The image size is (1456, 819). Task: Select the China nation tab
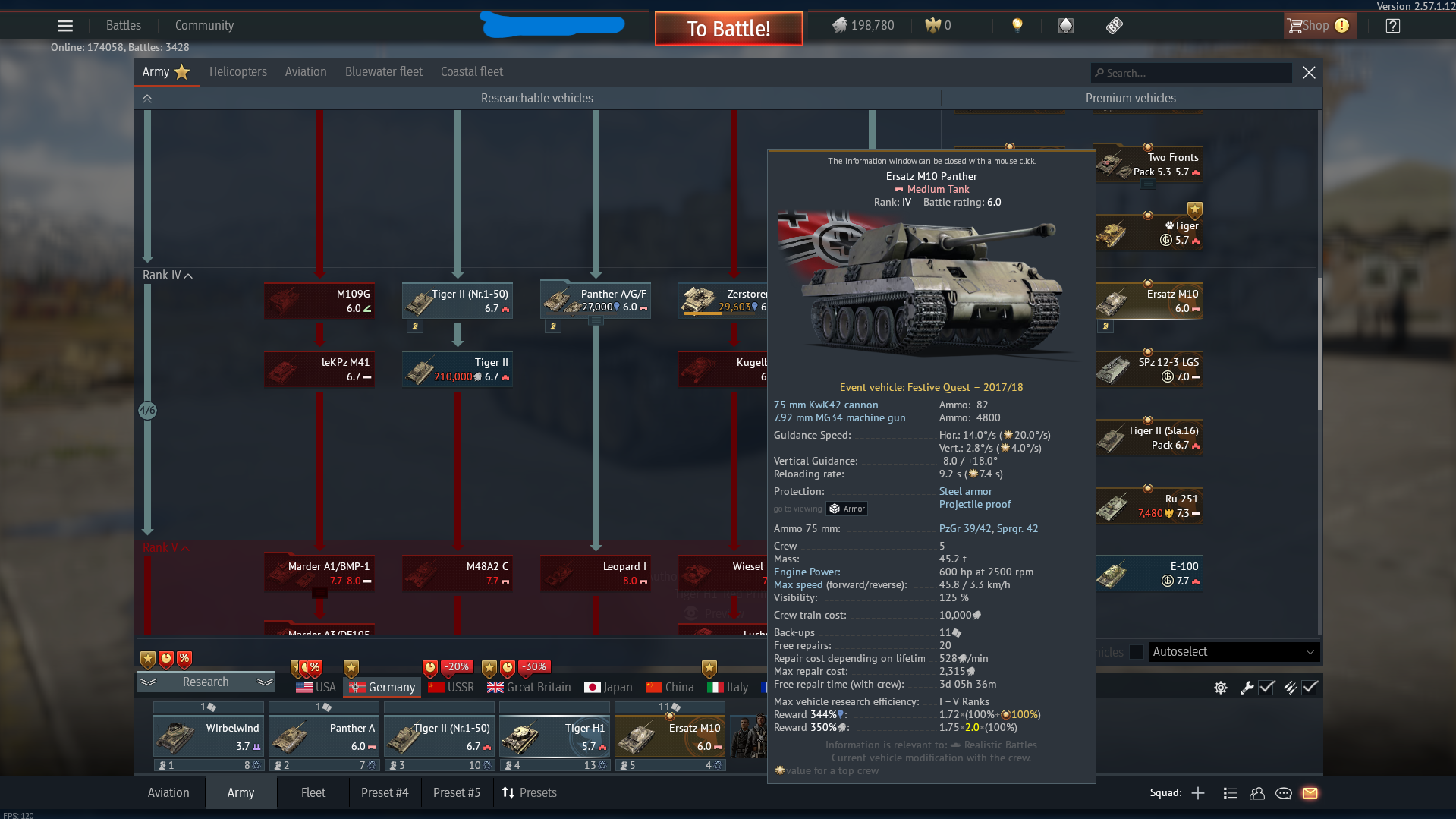(670, 688)
